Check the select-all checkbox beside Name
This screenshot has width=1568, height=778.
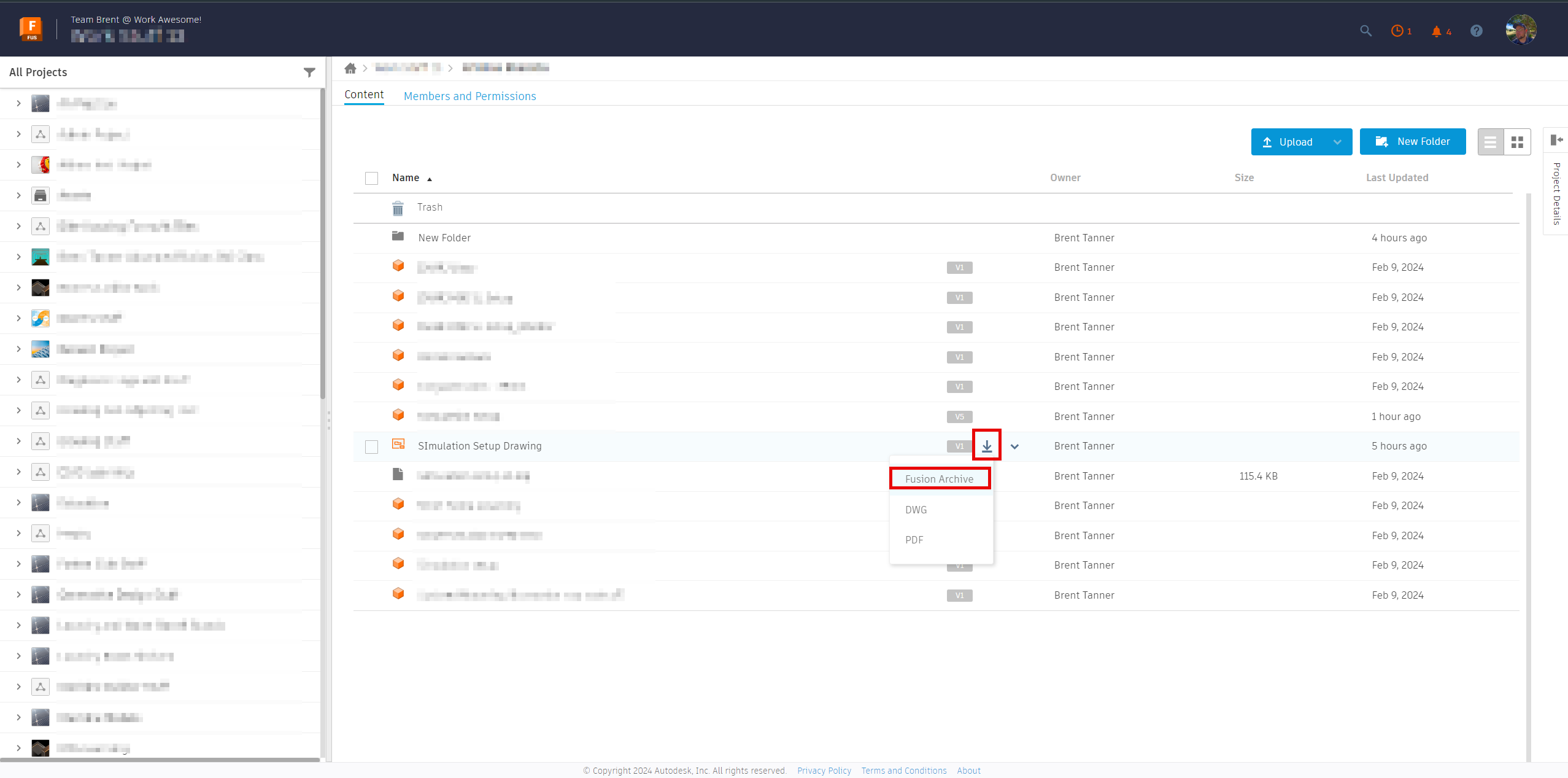pyautogui.click(x=371, y=178)
